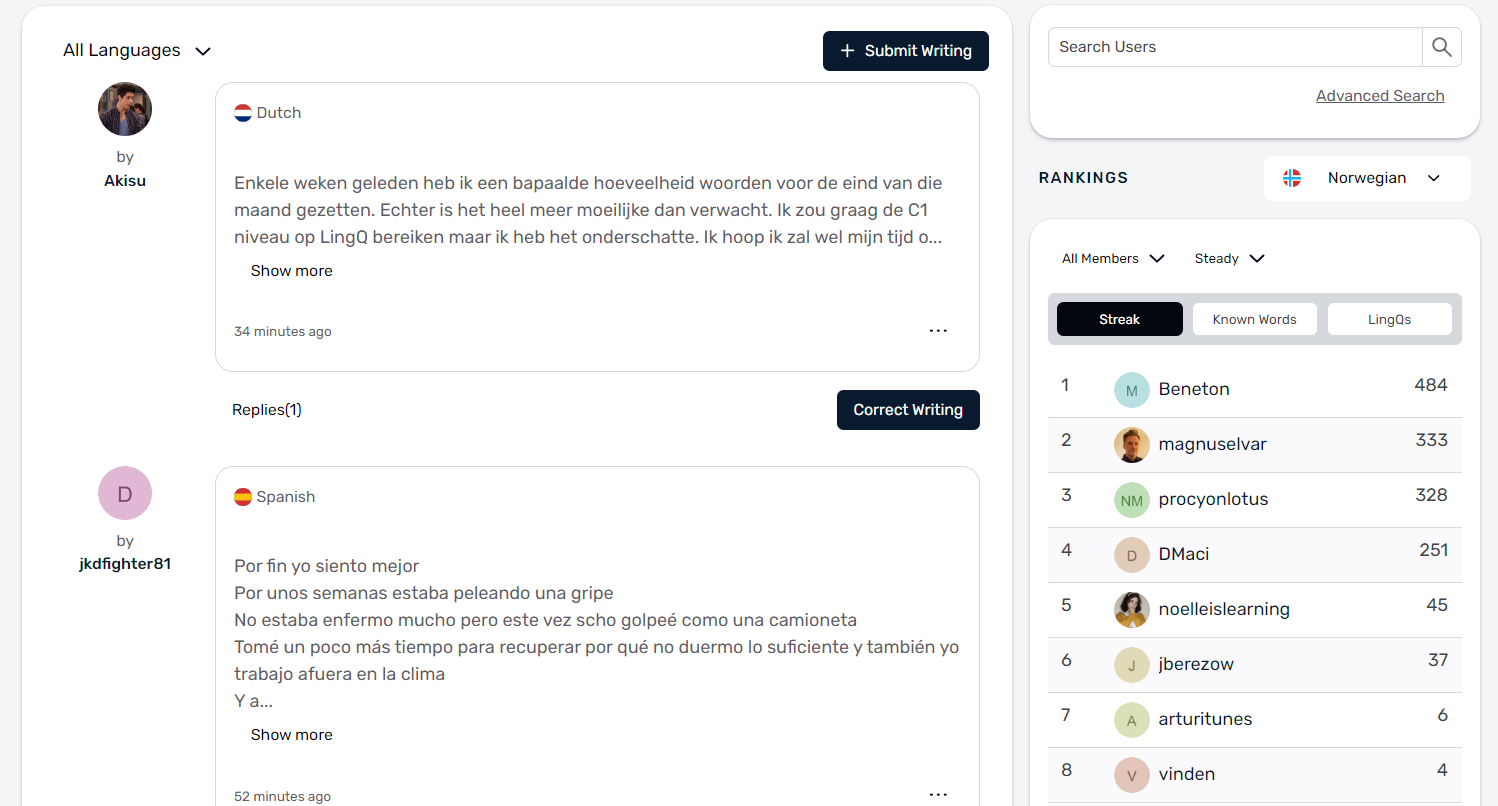Click magnuselvar's avatar in rankings

pos(1132,445)
